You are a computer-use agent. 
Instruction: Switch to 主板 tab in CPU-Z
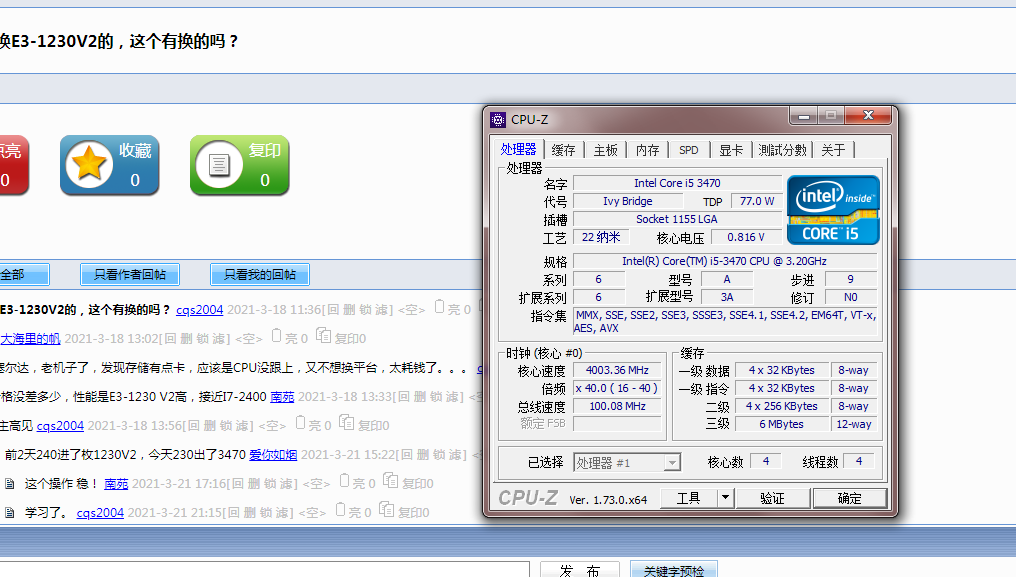pos(606,150)
